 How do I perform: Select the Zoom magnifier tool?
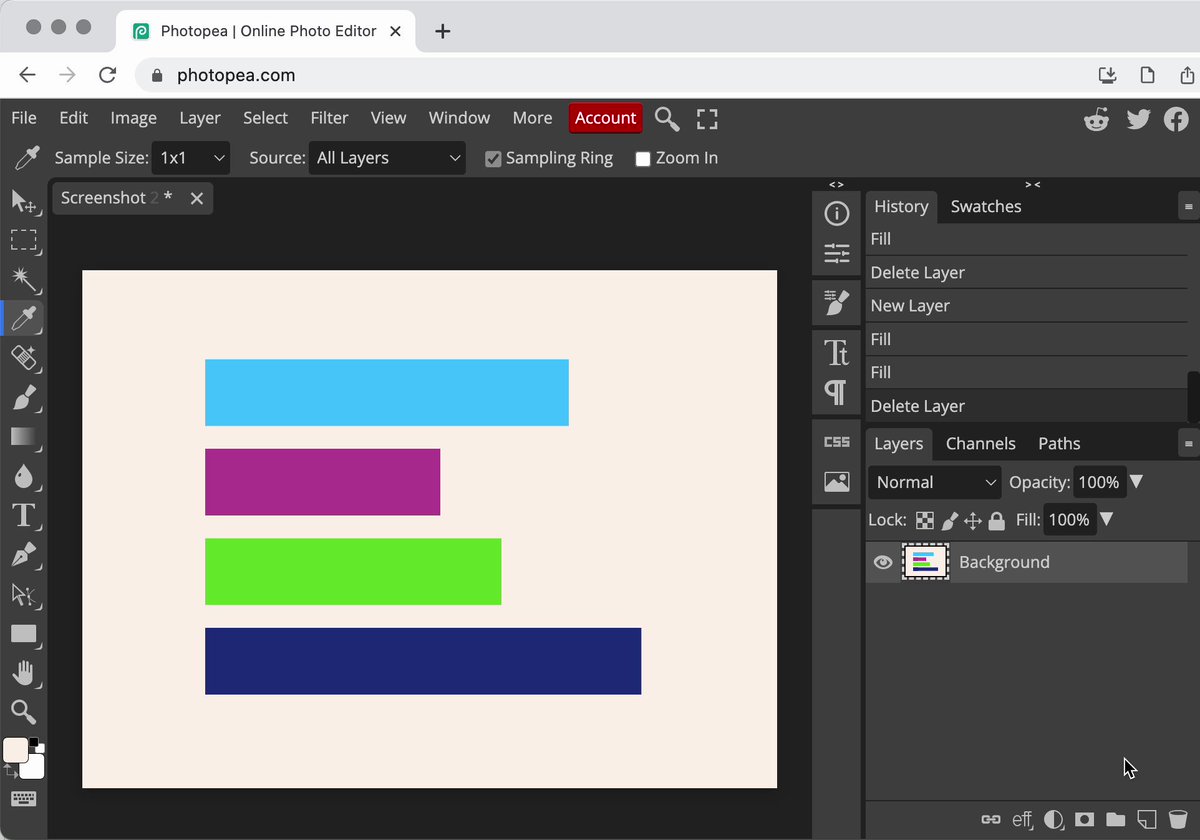23,712
